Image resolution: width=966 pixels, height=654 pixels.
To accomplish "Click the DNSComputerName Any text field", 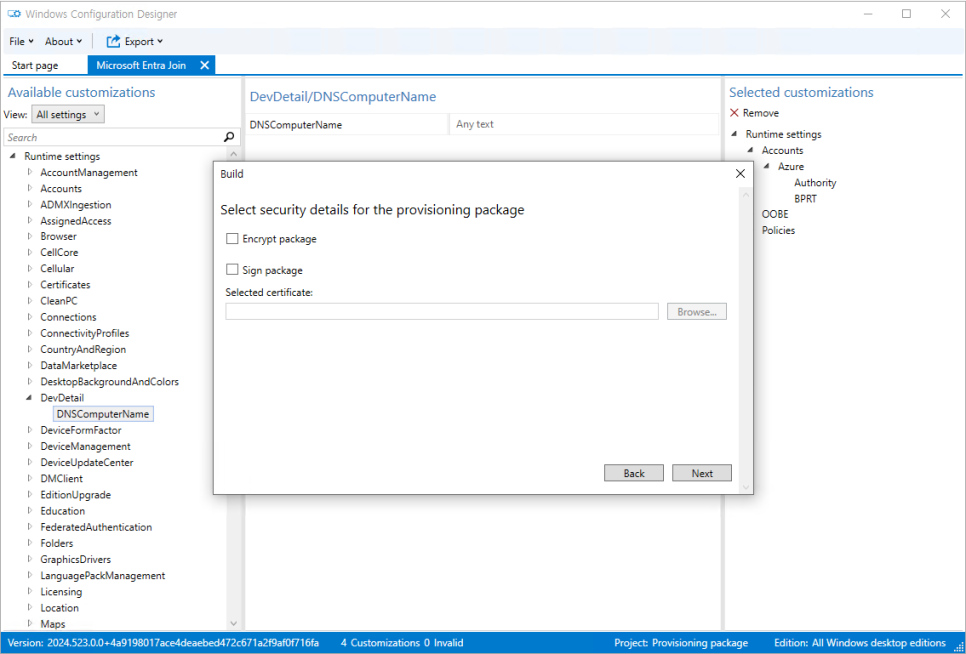I will click(583, 124).
